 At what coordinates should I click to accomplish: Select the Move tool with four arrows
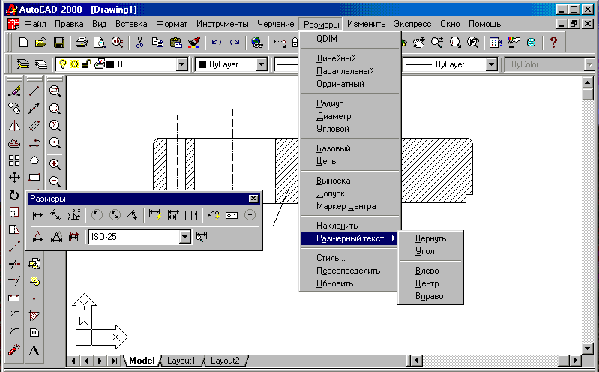coord(14,177)
